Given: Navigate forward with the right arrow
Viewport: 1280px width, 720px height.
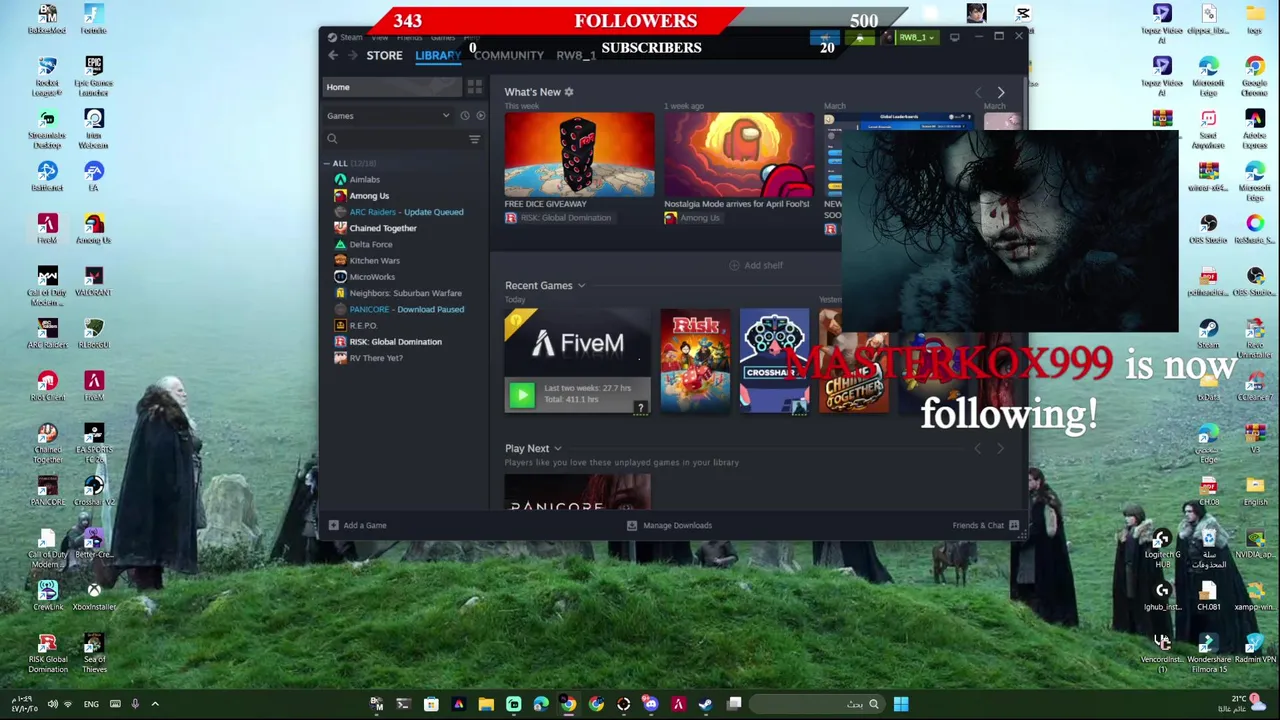Looking at the screenshot, I should tap(351, 56).
